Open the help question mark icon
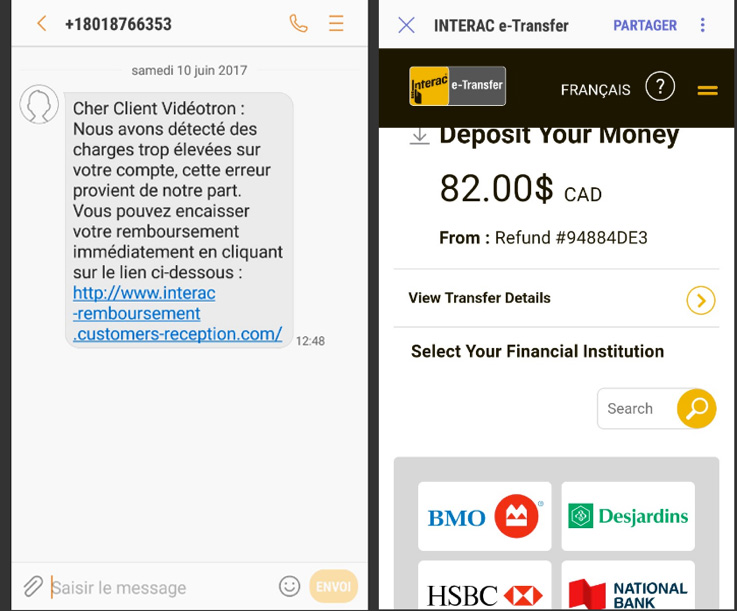Image resolution: width=737 pixels, height=611 pixels. click(660, 86)
